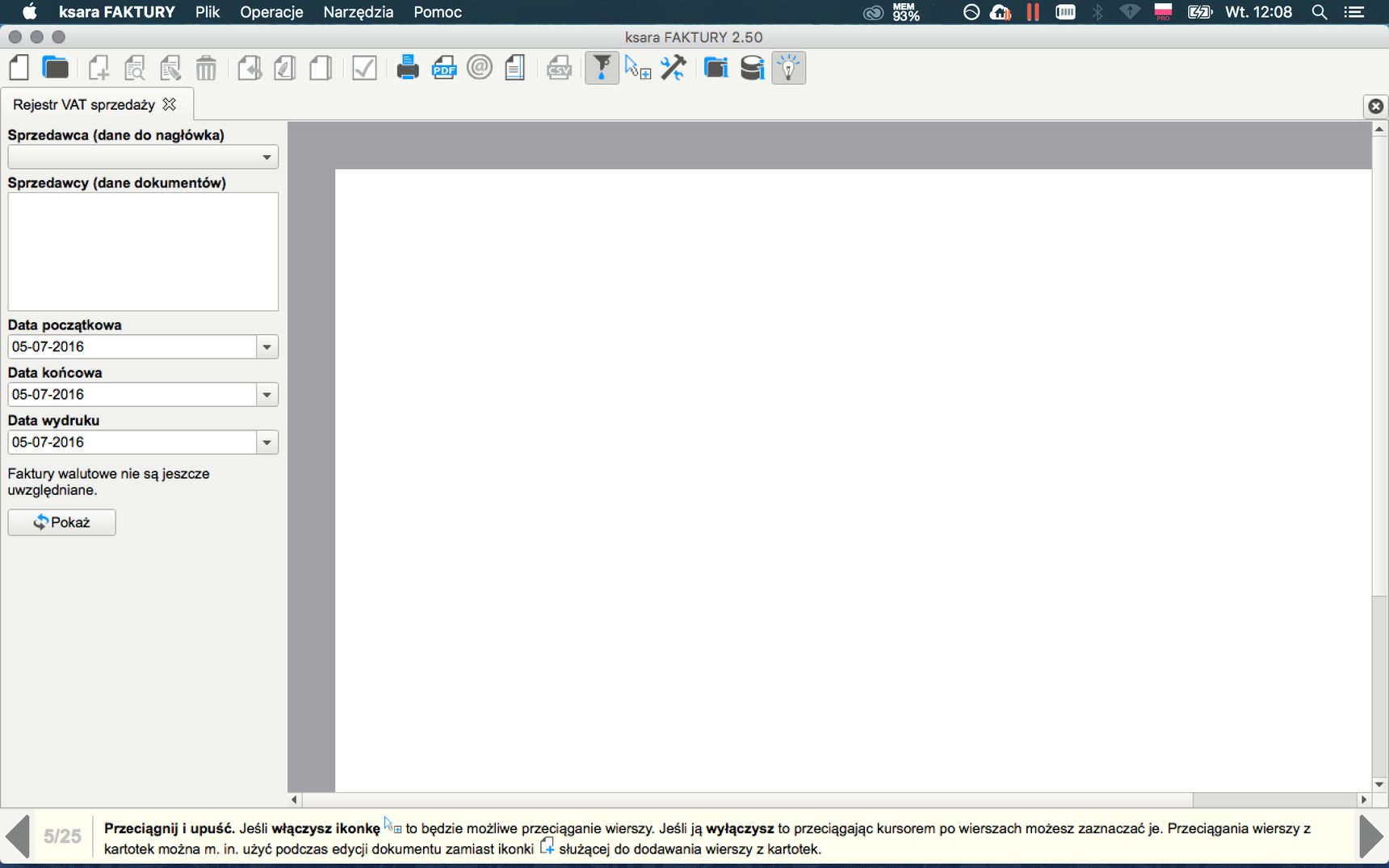
Task: Click the Data wydruku date field
Action: tap(132, 442)
